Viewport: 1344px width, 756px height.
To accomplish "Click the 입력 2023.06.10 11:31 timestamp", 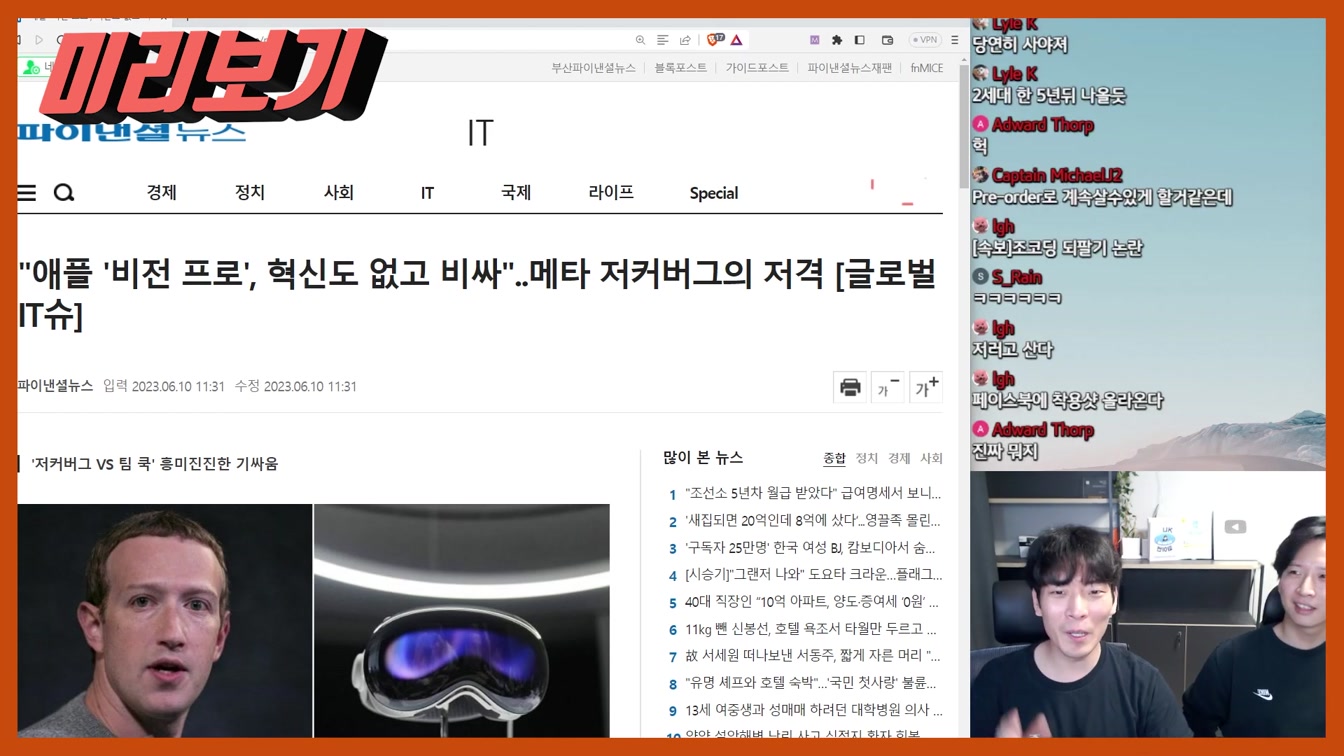I will 164,386.
